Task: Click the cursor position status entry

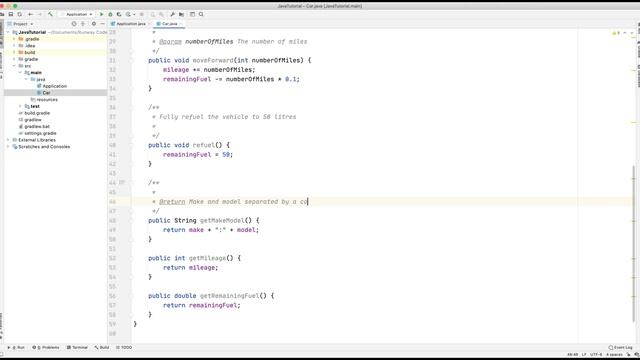Action: pos(573,355)
